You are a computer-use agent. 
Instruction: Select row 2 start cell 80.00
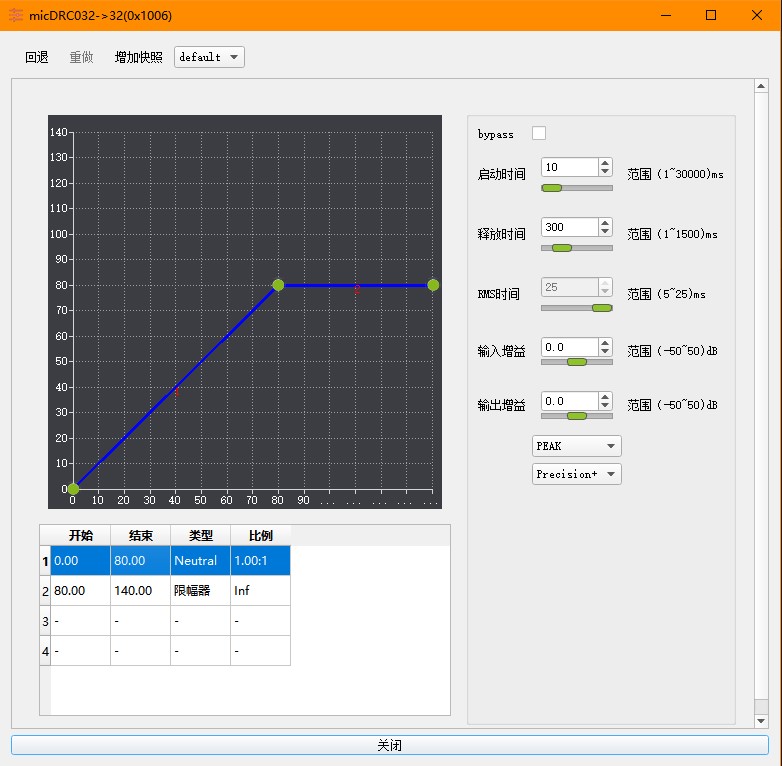80,590
